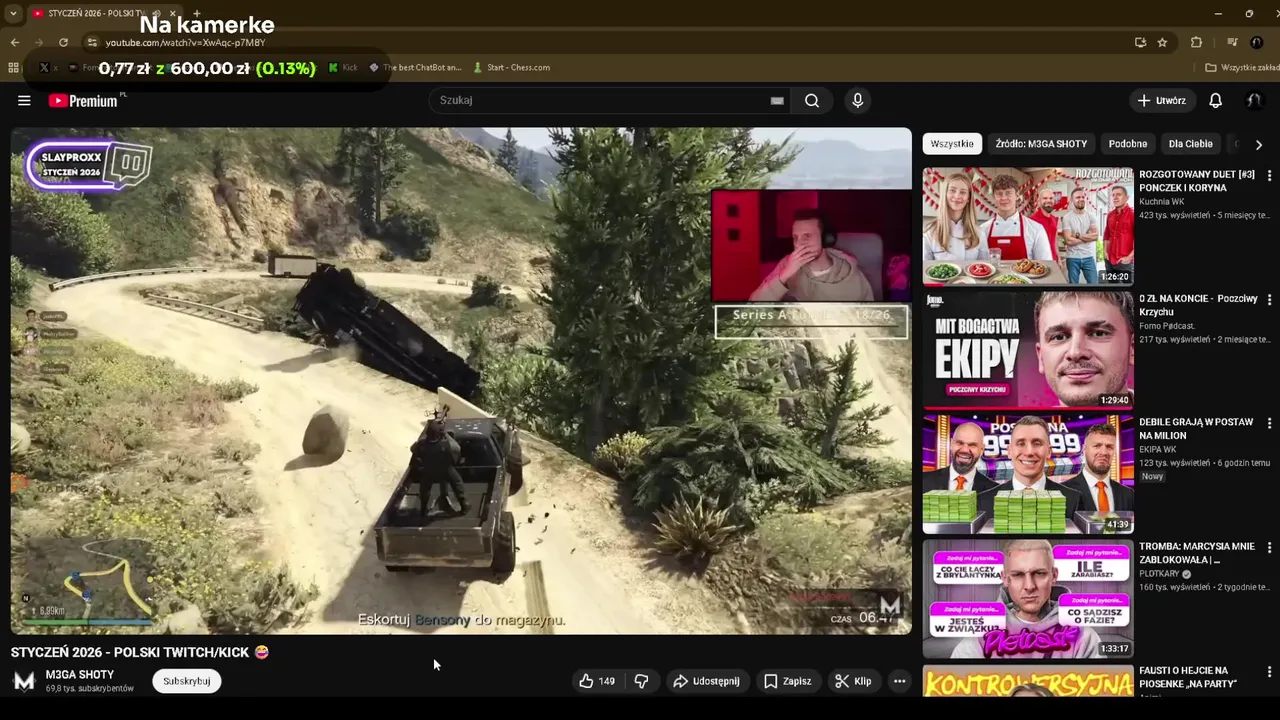The image size is (1280, 720).
Task: Open browser media controls icon
Action: [x=1232, y=42]
